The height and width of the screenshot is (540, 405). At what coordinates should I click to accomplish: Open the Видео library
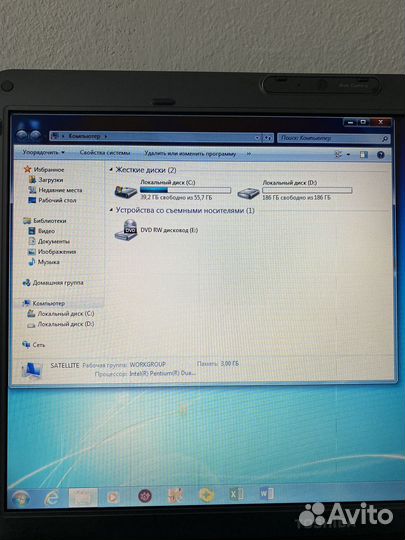tap(46, 231)
